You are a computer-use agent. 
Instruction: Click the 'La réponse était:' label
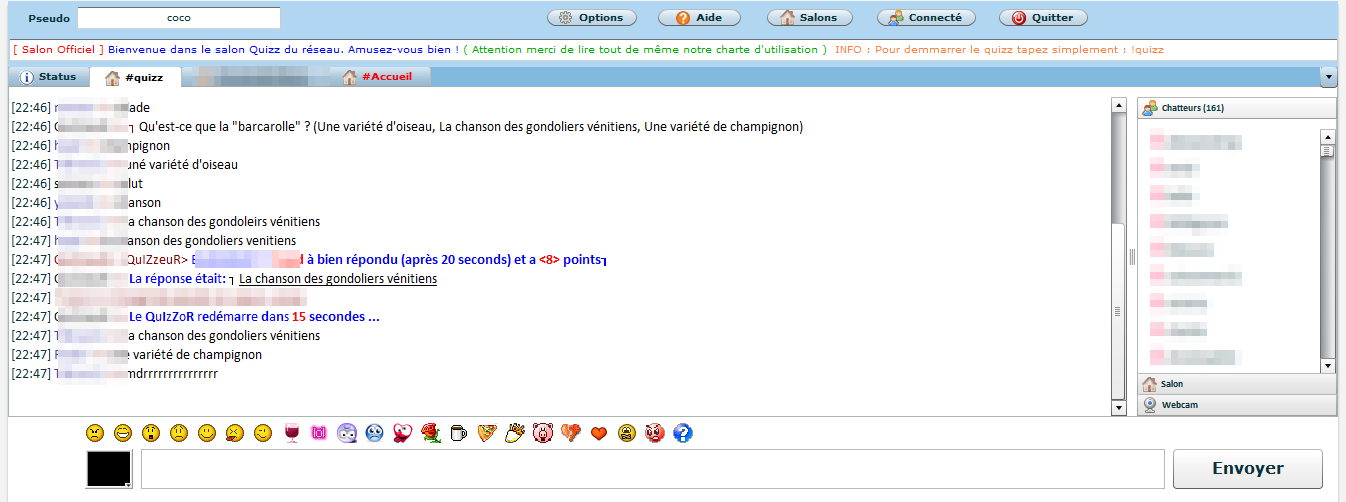tap(177, 279)
